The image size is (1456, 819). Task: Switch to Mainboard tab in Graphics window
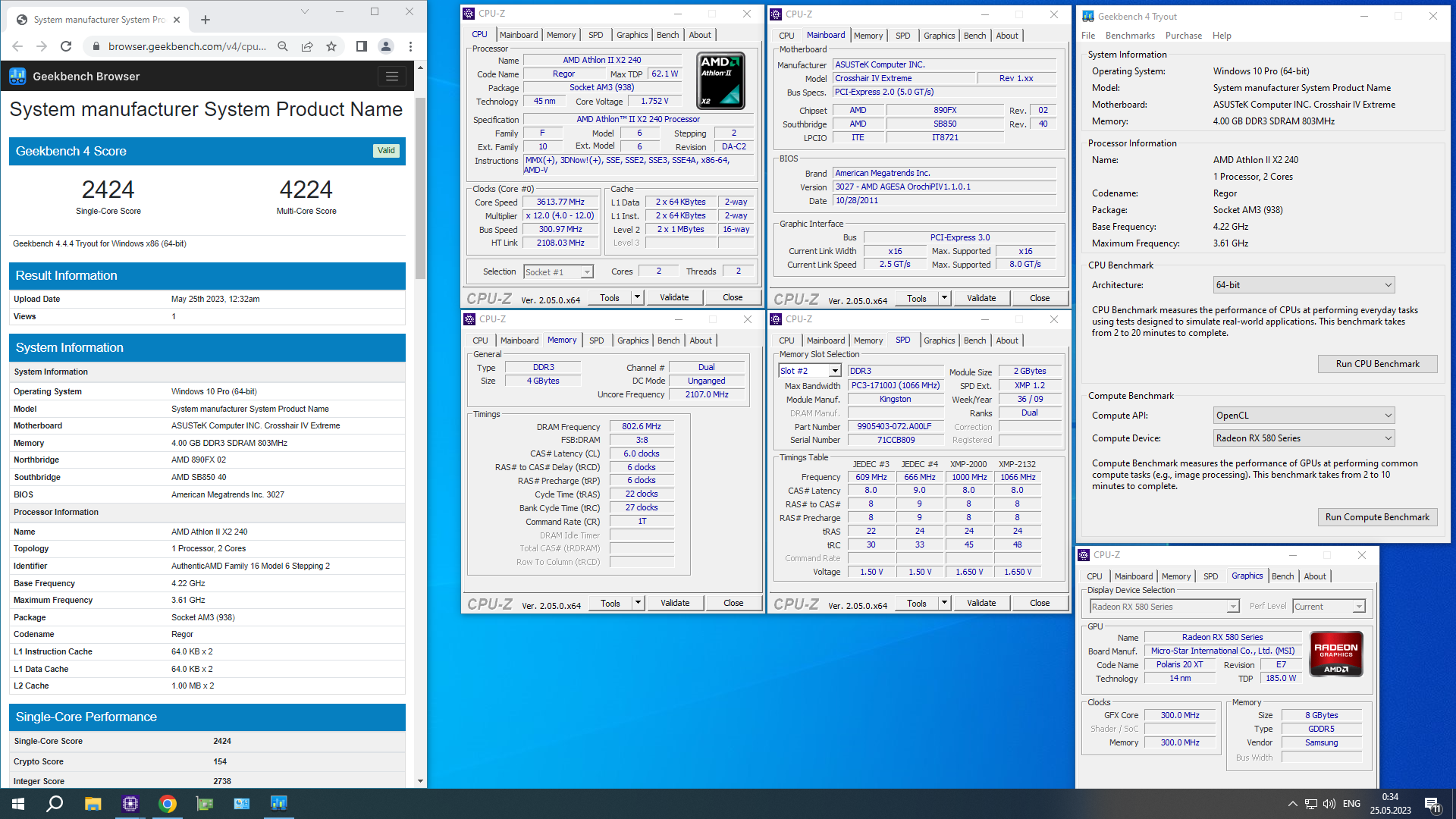click(x=1134, y=576)
